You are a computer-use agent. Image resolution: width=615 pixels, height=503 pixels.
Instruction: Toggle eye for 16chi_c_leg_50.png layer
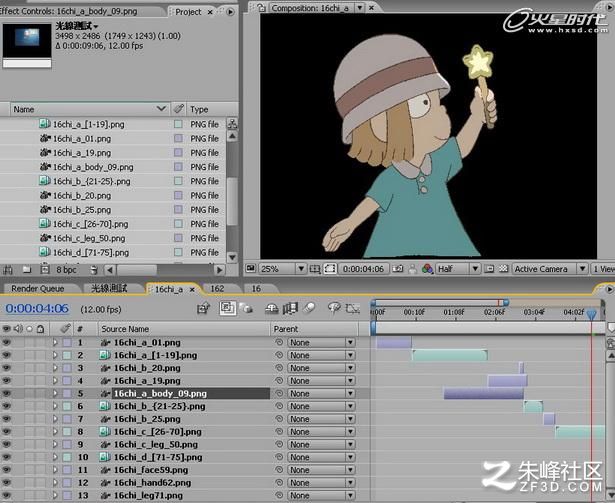6,445
